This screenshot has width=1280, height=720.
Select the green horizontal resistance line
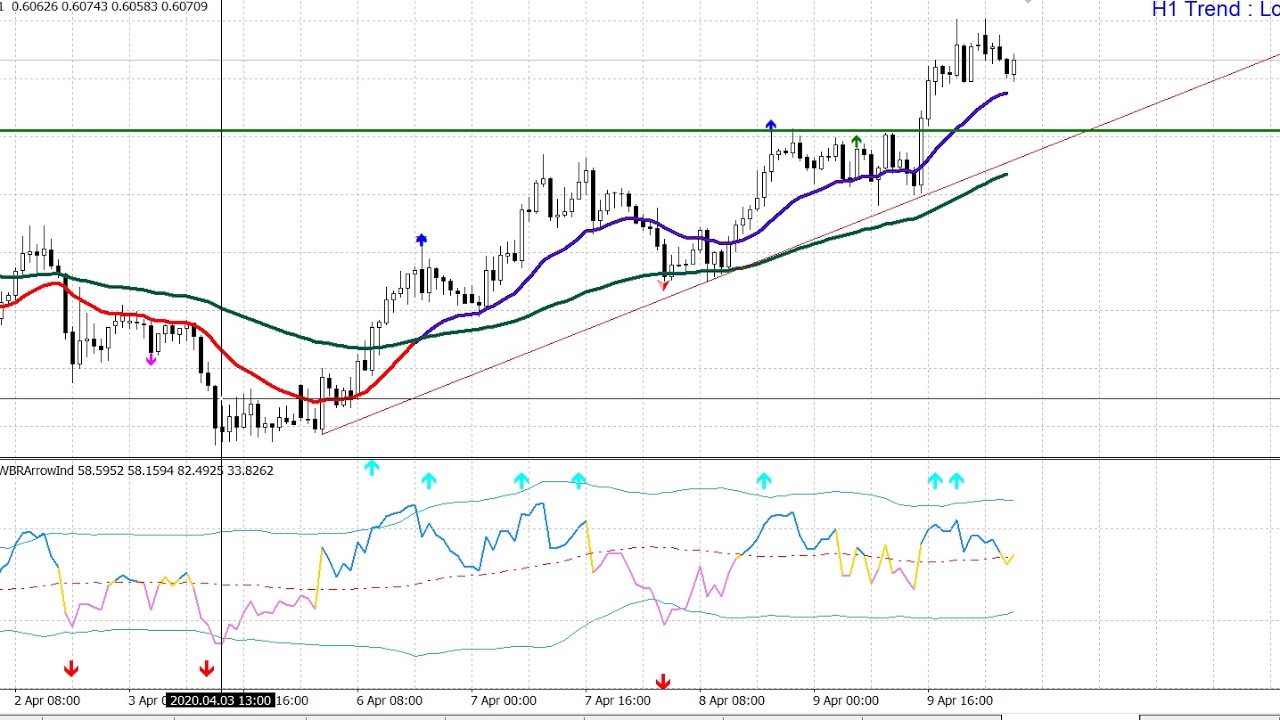click(500, 131)
